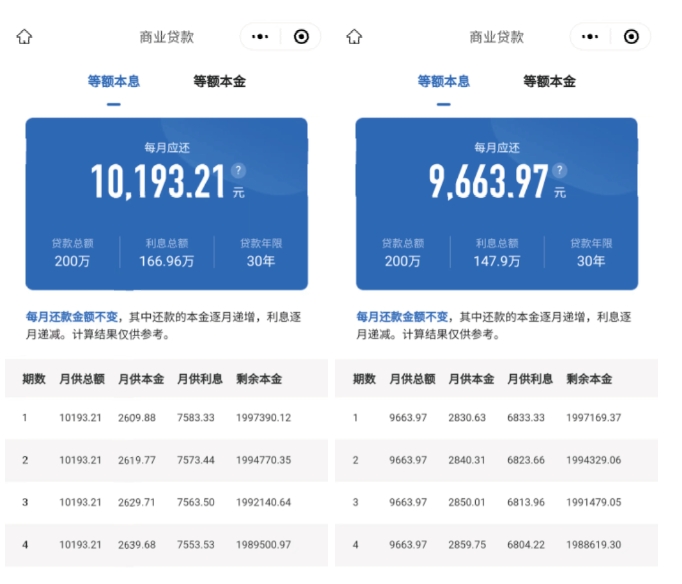Click remaining principal 1997169.37
This screenshot has height=584, width=682.
click(594, 418)
